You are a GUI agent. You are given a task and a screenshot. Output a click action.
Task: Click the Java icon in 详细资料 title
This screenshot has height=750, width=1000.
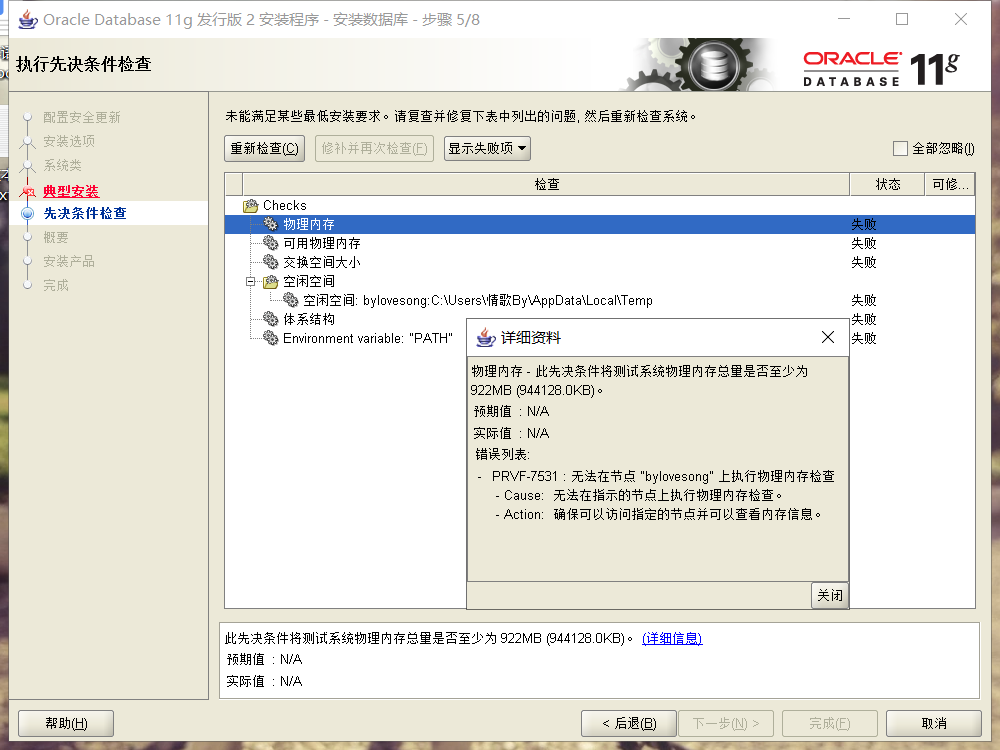pos(486,337)
